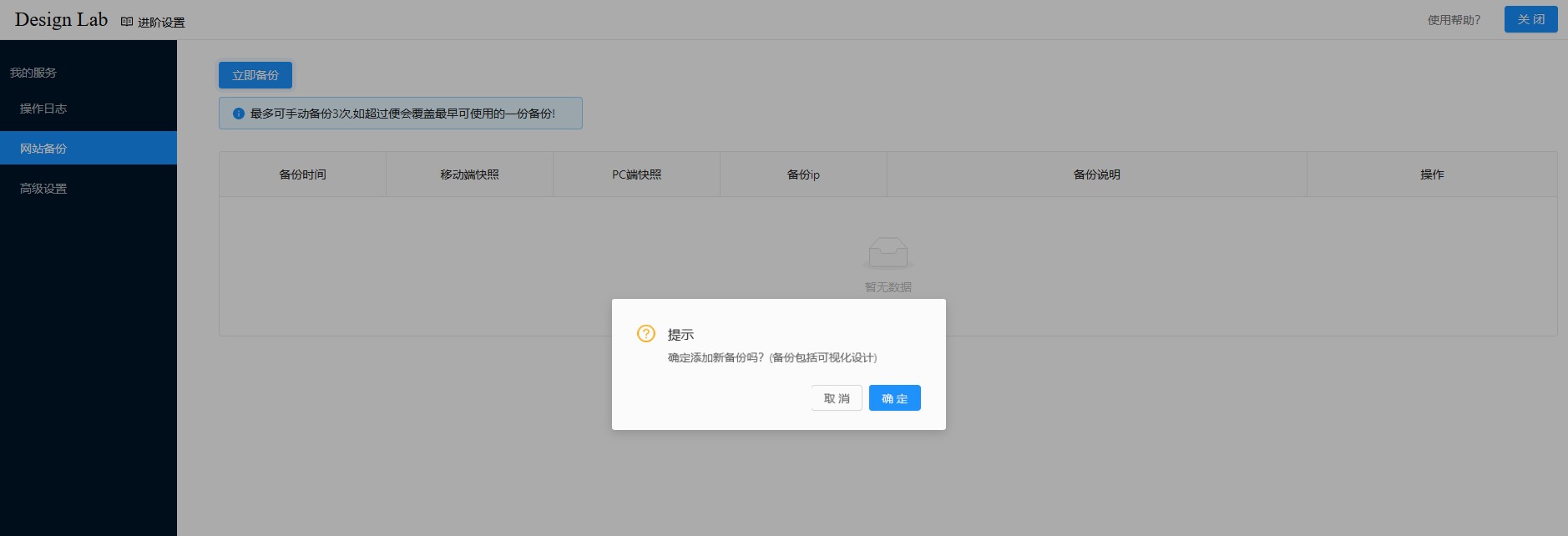Click the empty inbox icon in table
This screenshot has height=536, width=1568.
coord(888,252)
